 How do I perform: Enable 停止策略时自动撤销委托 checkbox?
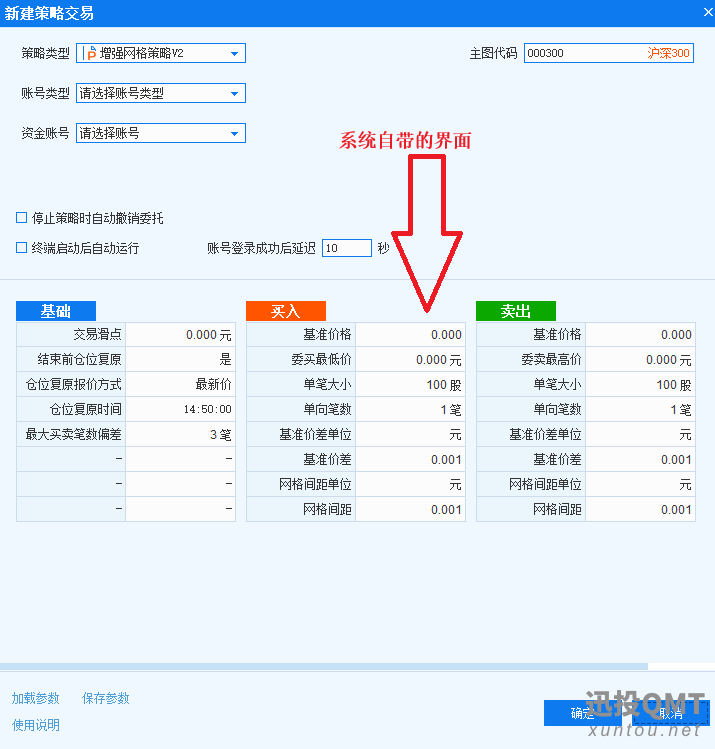[21, 218]
